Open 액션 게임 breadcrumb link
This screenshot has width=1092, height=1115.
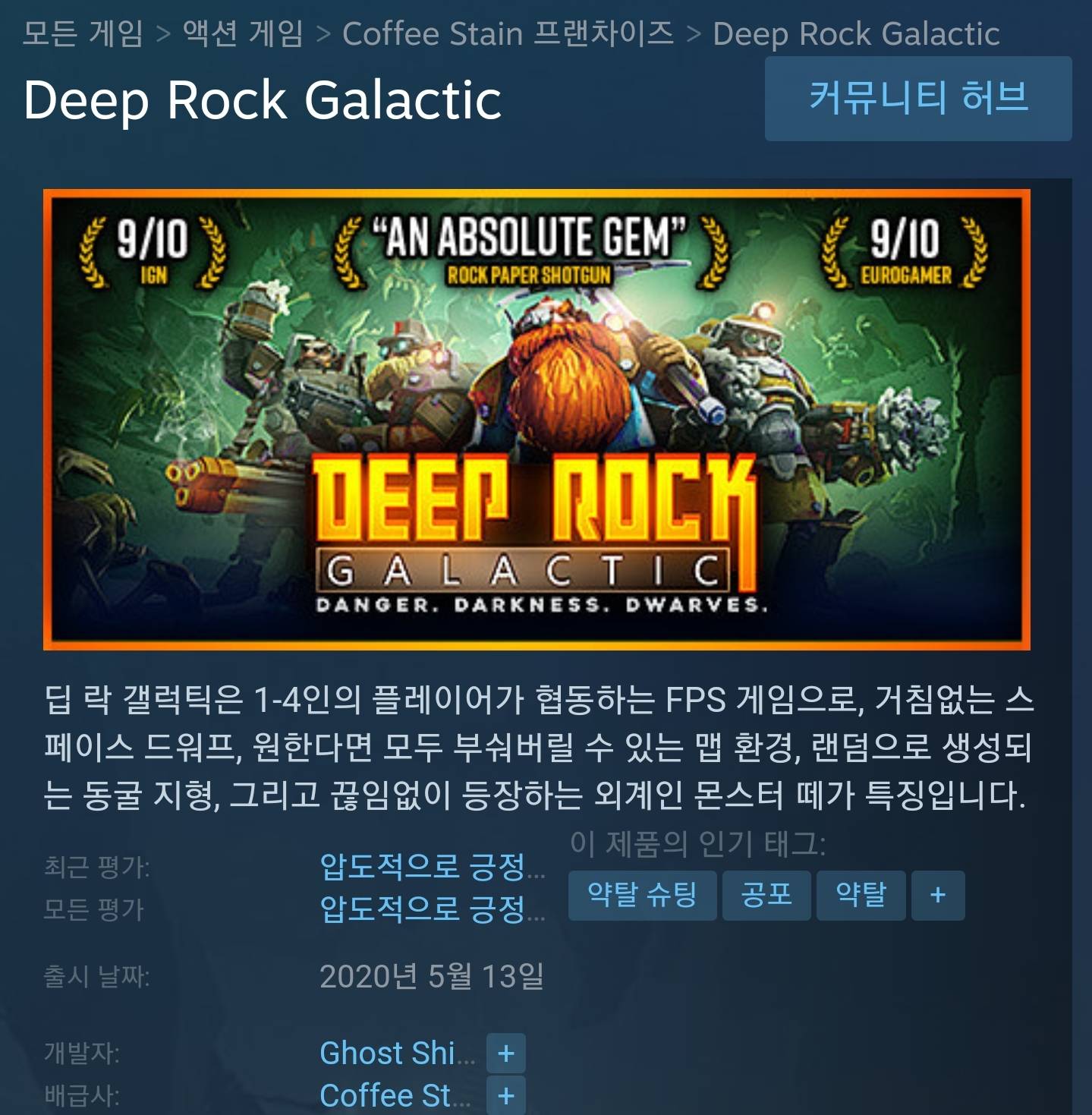244,33
